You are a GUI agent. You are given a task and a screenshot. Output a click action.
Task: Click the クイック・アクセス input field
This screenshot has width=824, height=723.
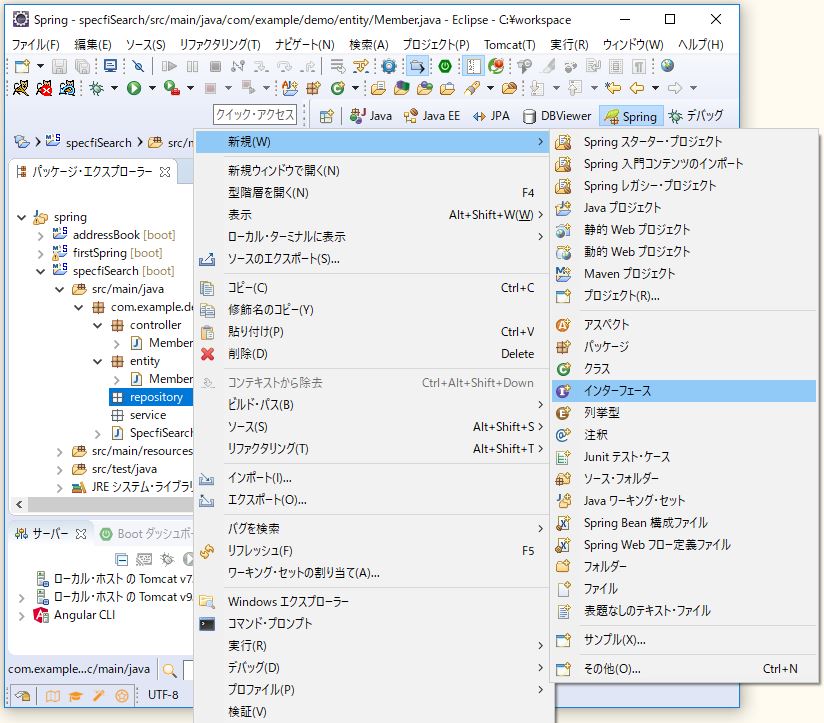[x=254, y=115]
